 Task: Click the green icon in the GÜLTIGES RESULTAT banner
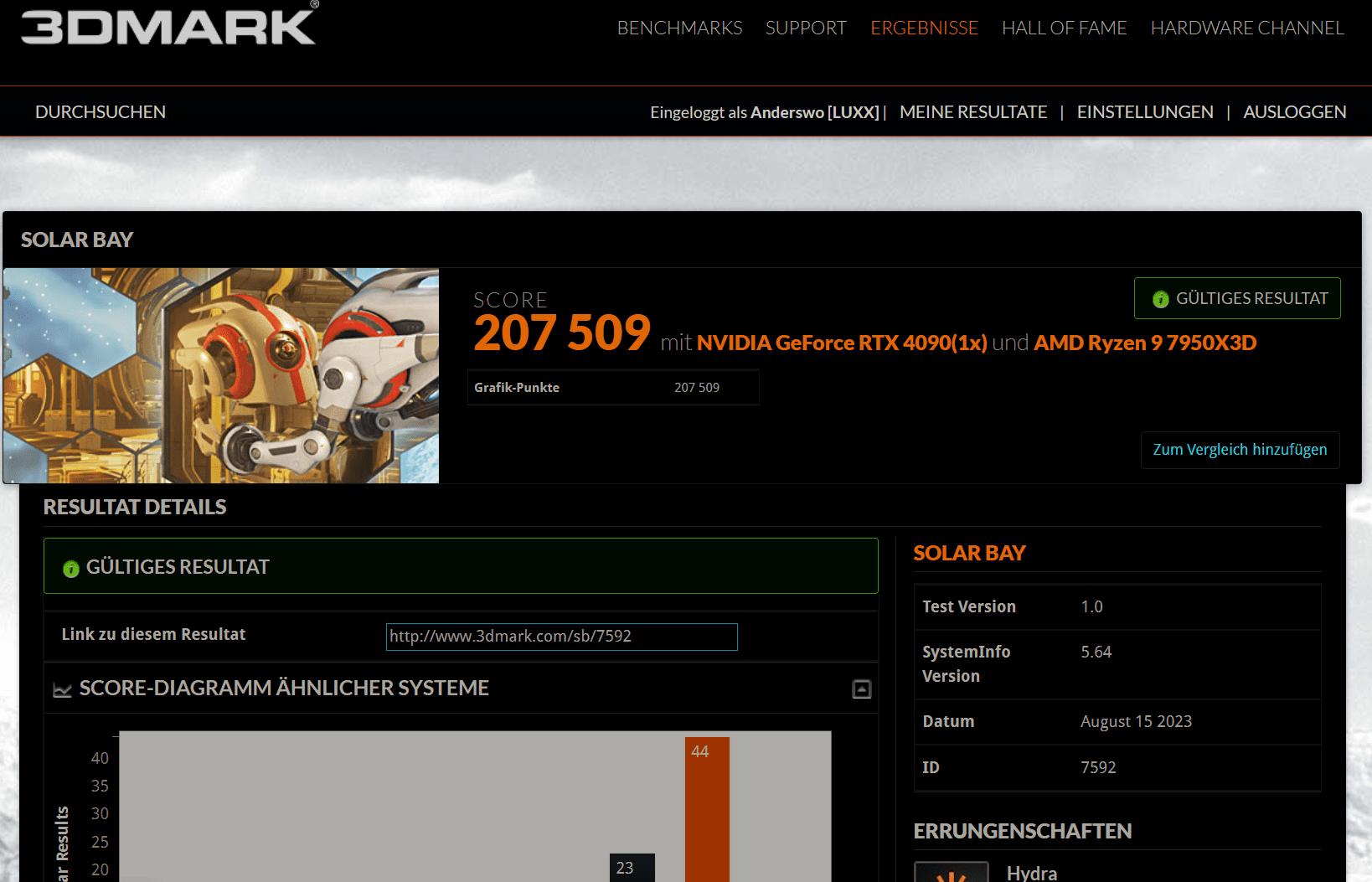click(71, 568)
